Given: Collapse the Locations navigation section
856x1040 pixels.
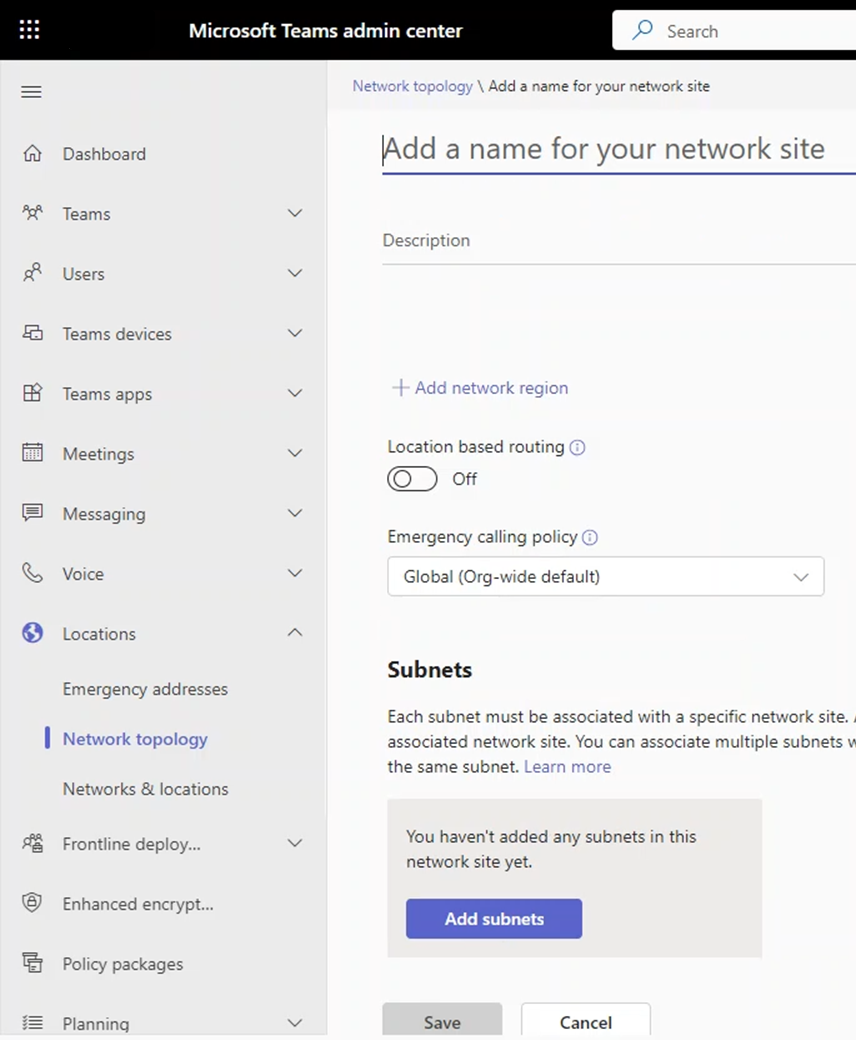Looking at the screenshot, I should [294, 633].
